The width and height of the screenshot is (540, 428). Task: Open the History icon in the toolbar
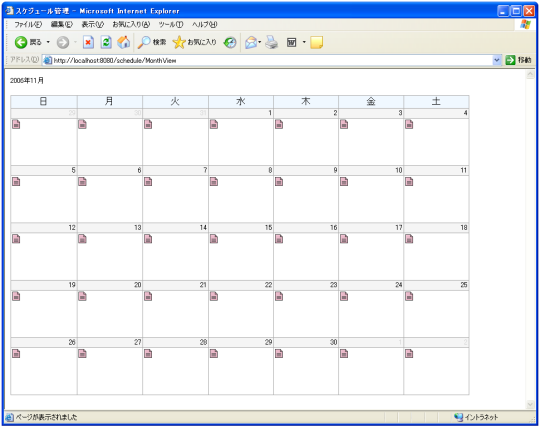coord(230,42)
